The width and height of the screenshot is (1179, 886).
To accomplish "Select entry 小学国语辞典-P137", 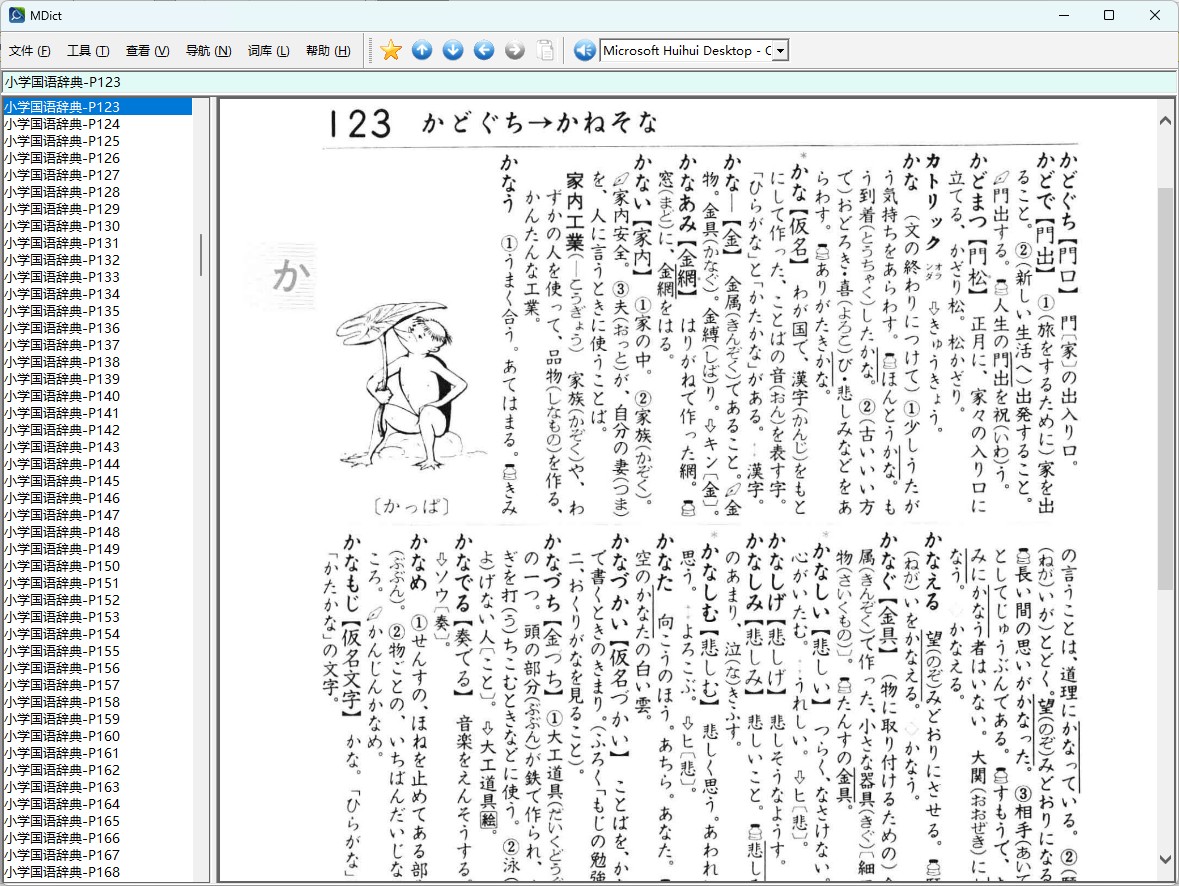I will tap(97, 344).
